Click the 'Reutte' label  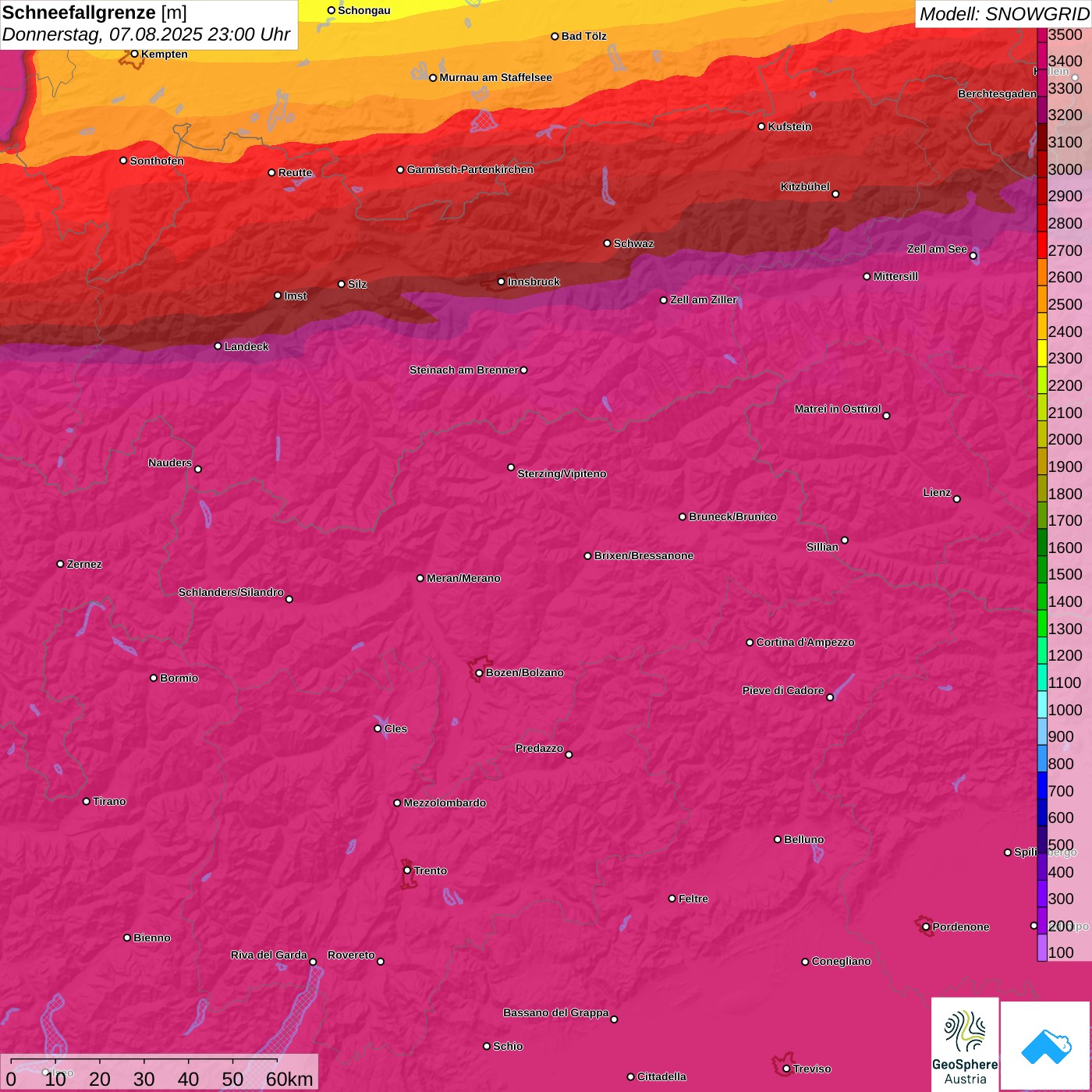[295, 172]
